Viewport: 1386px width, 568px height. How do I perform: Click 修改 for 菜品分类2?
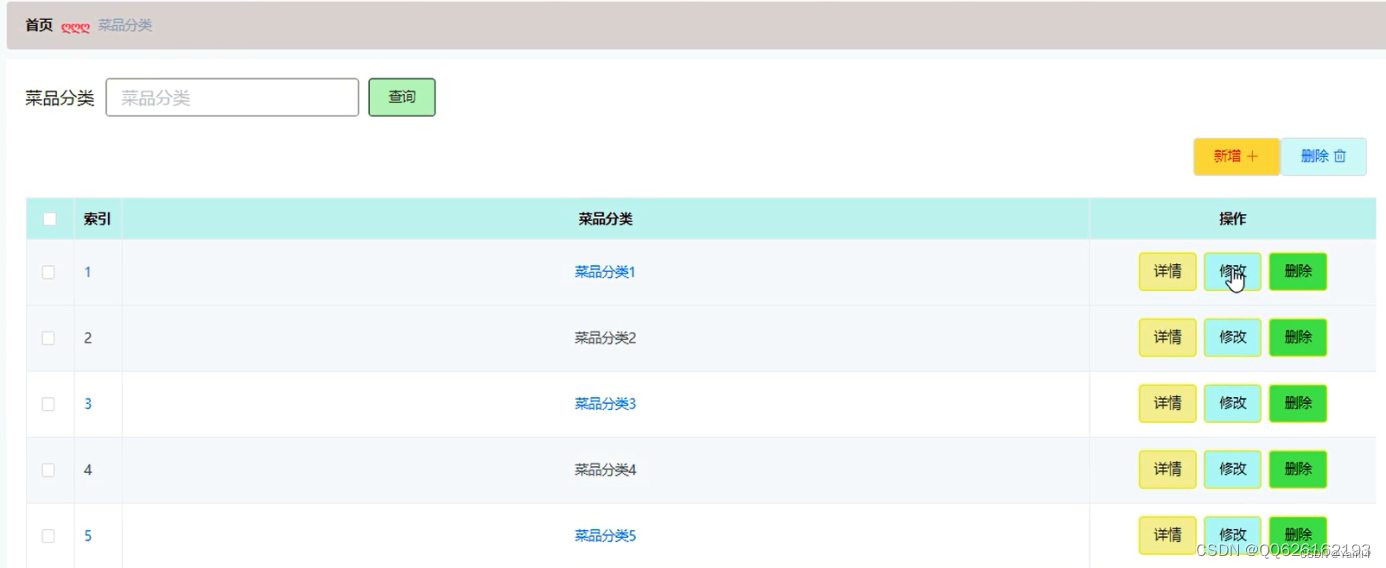pyautogui.click(x=1233, y=338)
